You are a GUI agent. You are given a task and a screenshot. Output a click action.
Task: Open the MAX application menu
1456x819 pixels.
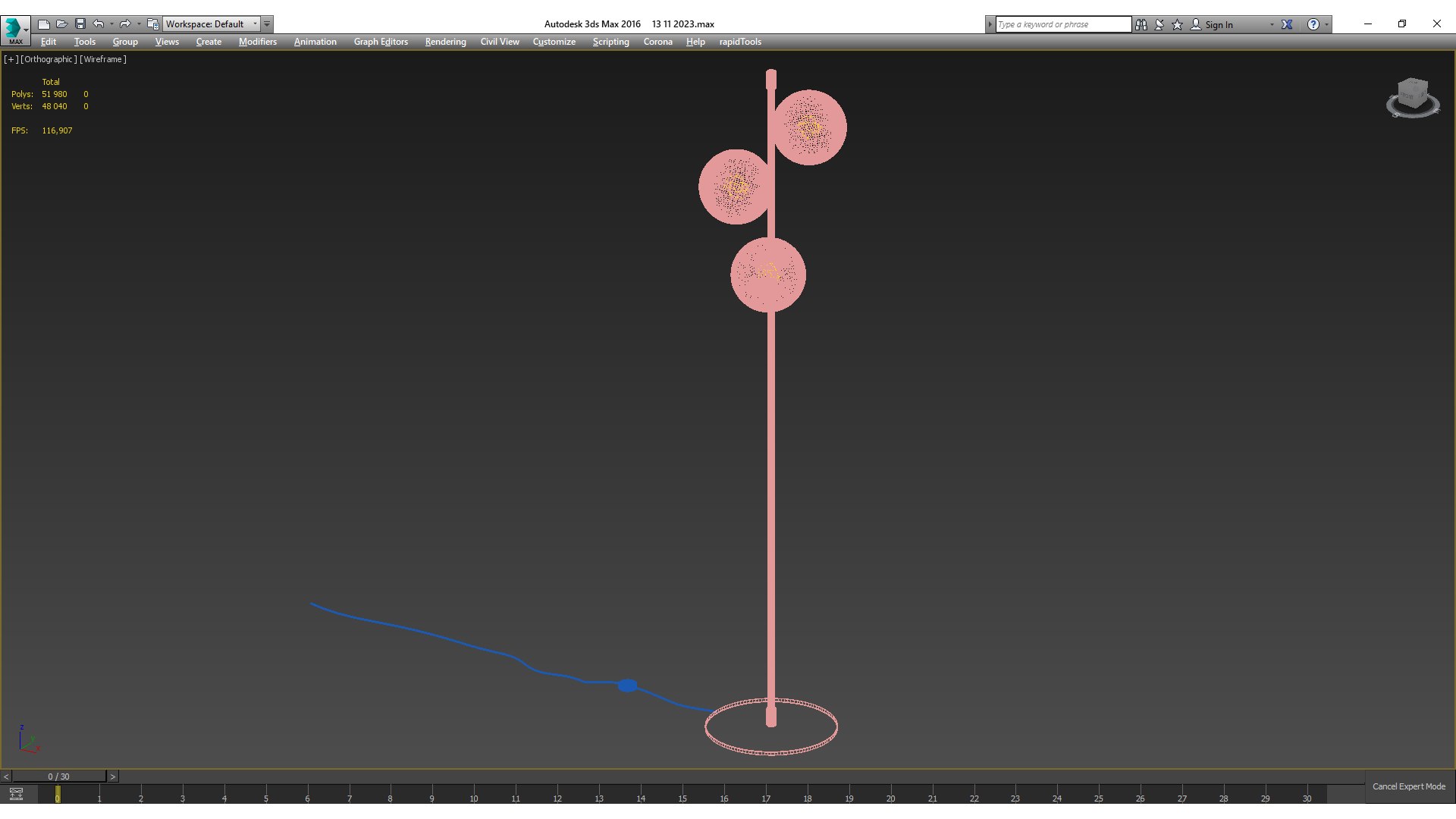coord(15,30)
